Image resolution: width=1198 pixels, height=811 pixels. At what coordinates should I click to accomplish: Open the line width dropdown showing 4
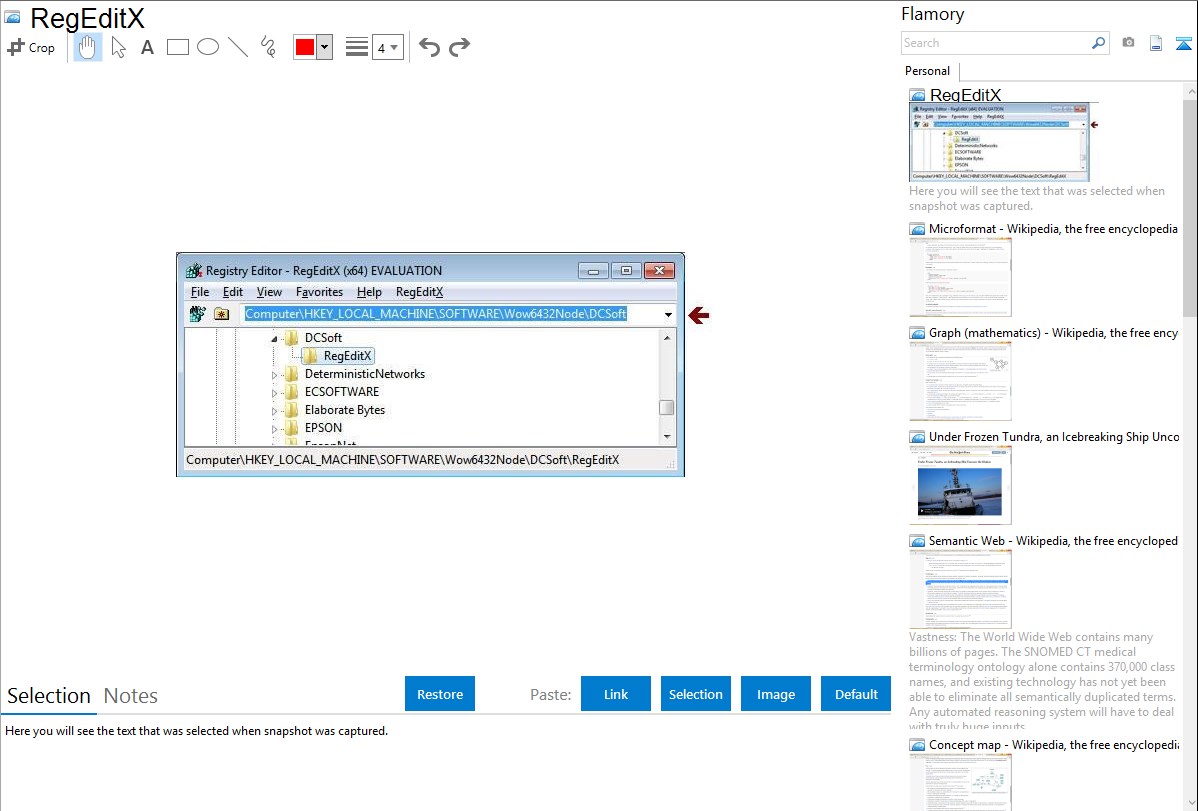[387, 48]
